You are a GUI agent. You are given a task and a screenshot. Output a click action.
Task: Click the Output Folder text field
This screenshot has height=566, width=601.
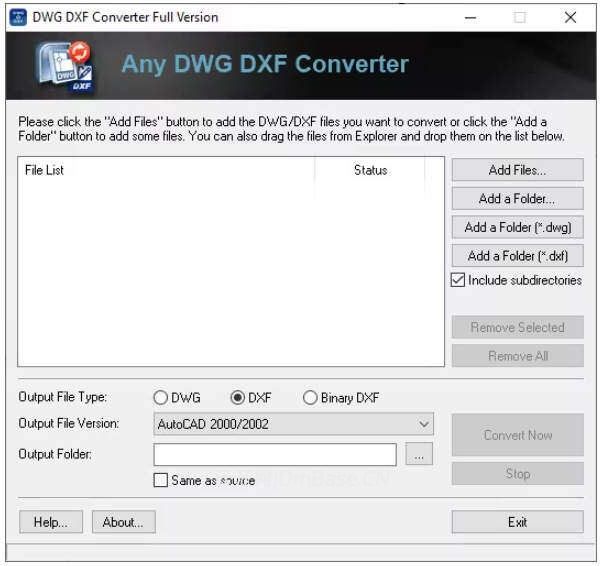275,454
